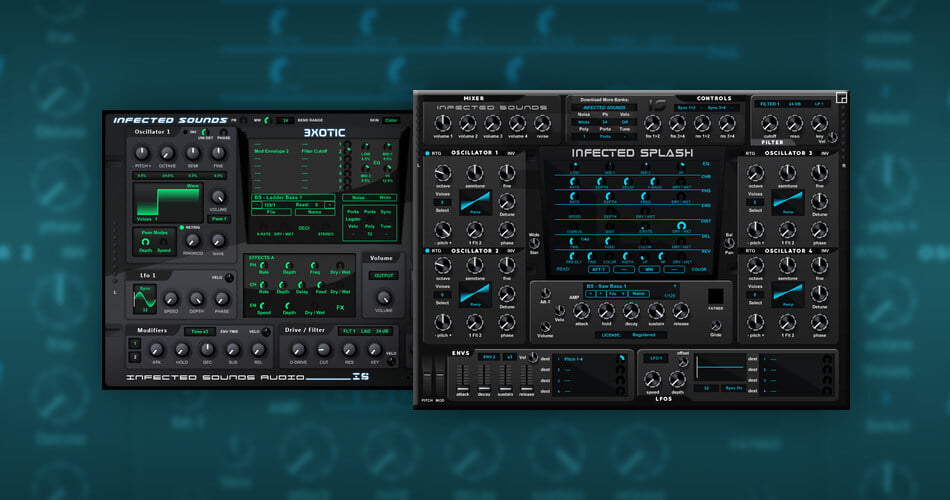The height and width of the screenshot is (500, 950).
Task: Open the FILTER 1 selector in Infected Splash
Action: [x=770, y=104]
